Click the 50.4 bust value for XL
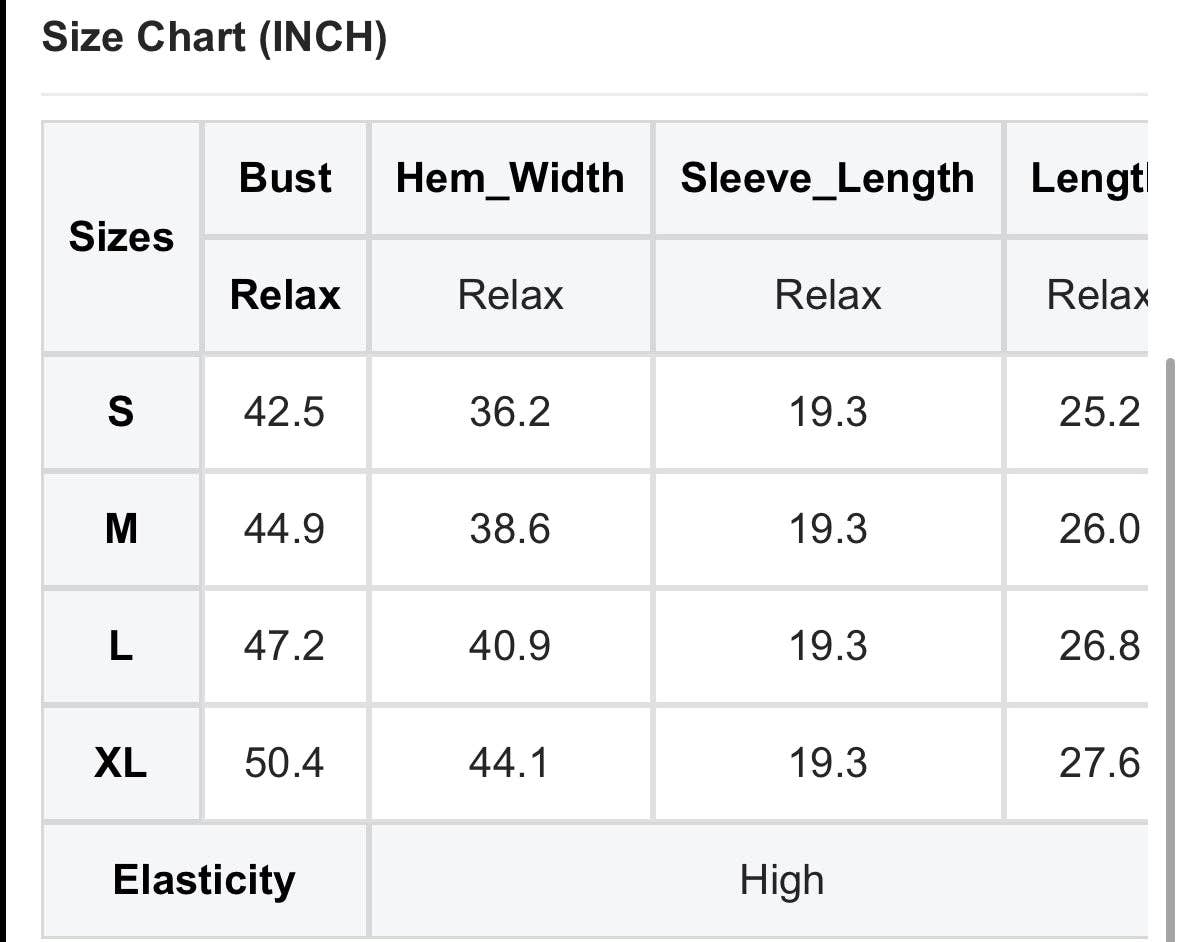 click(x=284, y=762)
